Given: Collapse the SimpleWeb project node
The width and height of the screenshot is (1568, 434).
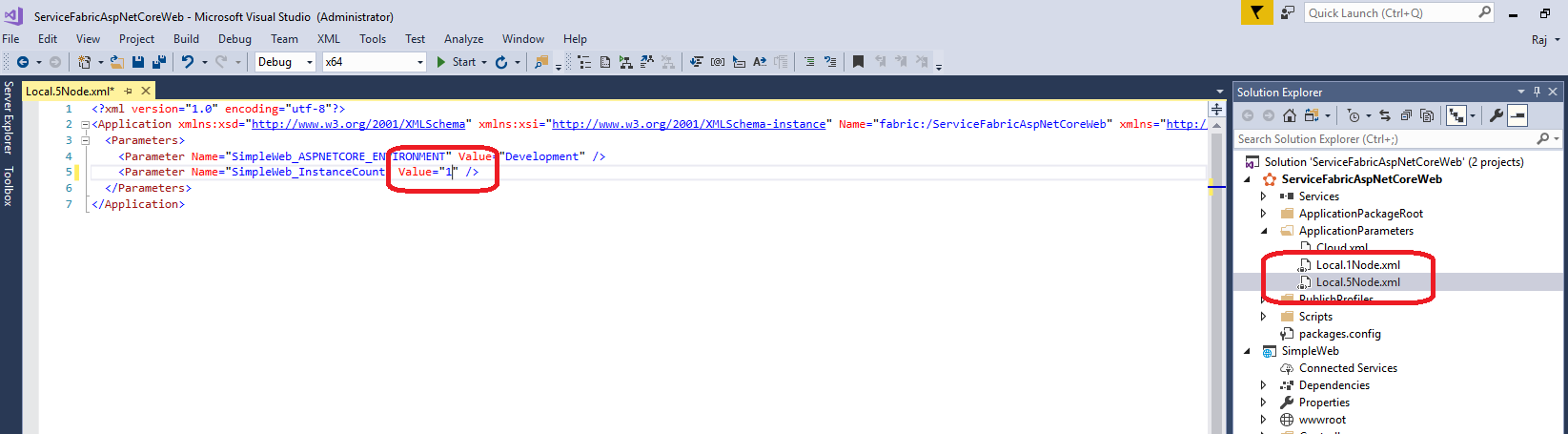Looking at the screenshot, I should coord(1248,351).
